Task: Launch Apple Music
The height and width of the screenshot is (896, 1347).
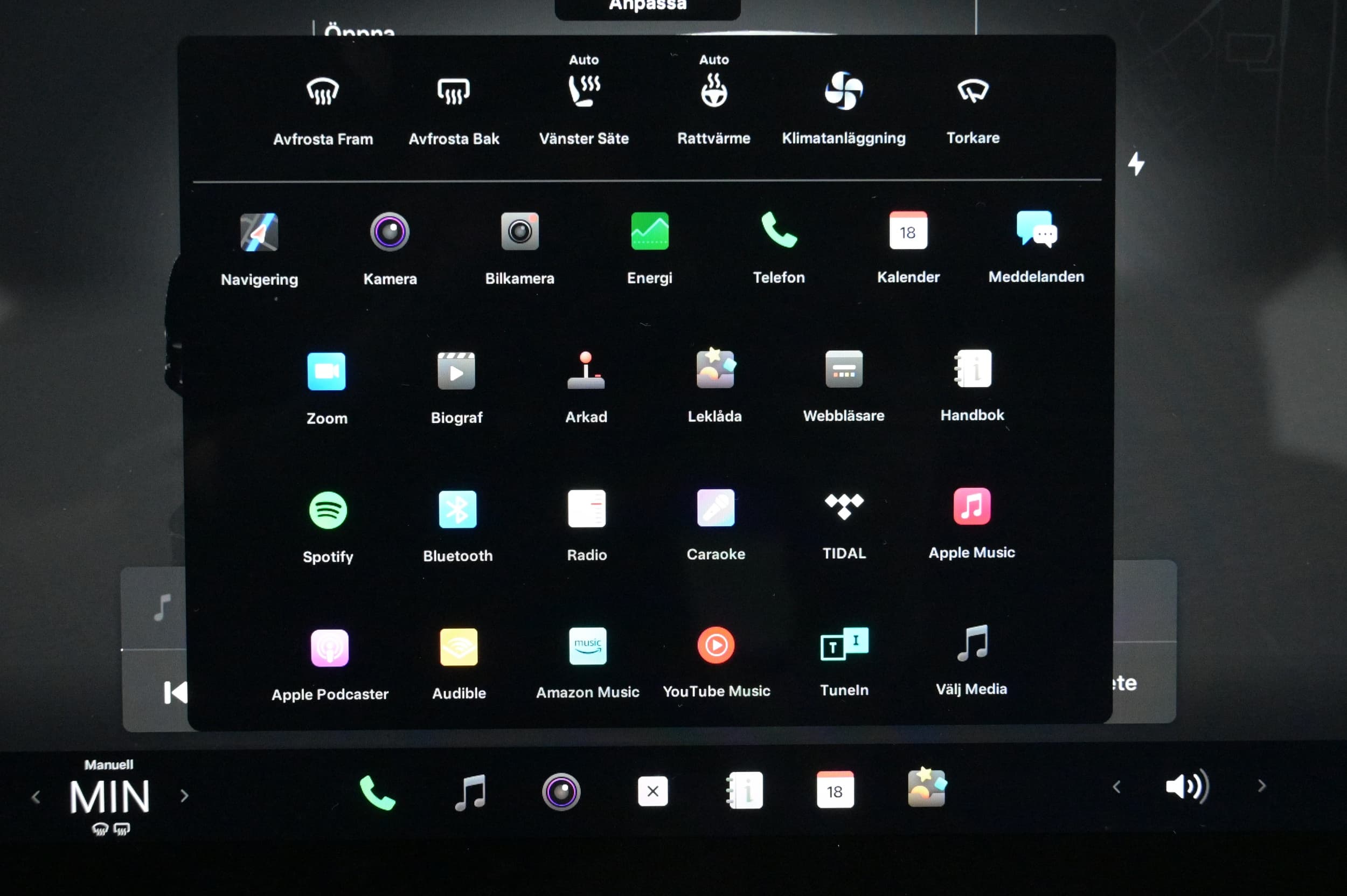Action: tap(972, 506)
